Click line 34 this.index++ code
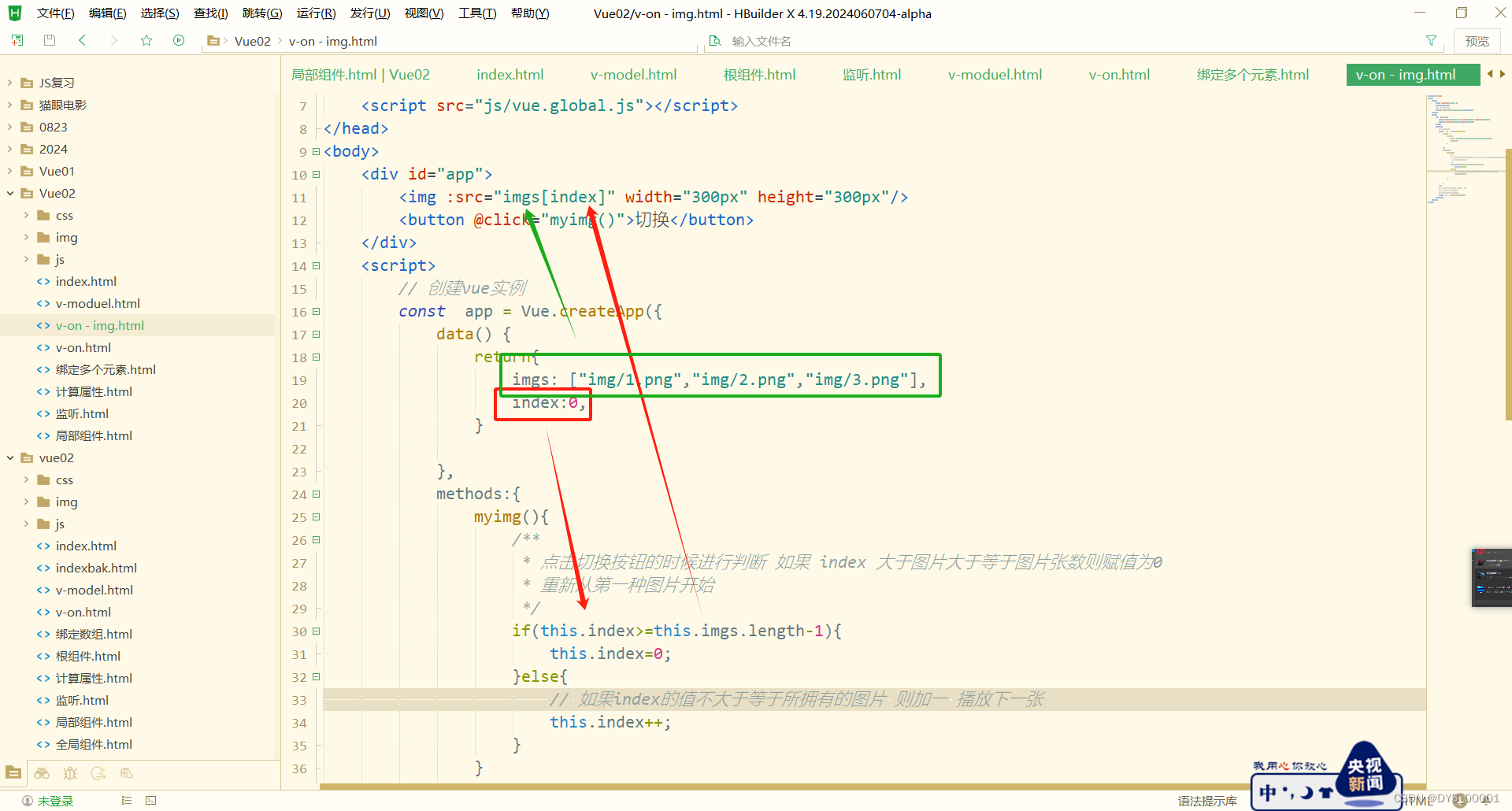Viewport: 1512px width, 811px height. click(610, 722)
